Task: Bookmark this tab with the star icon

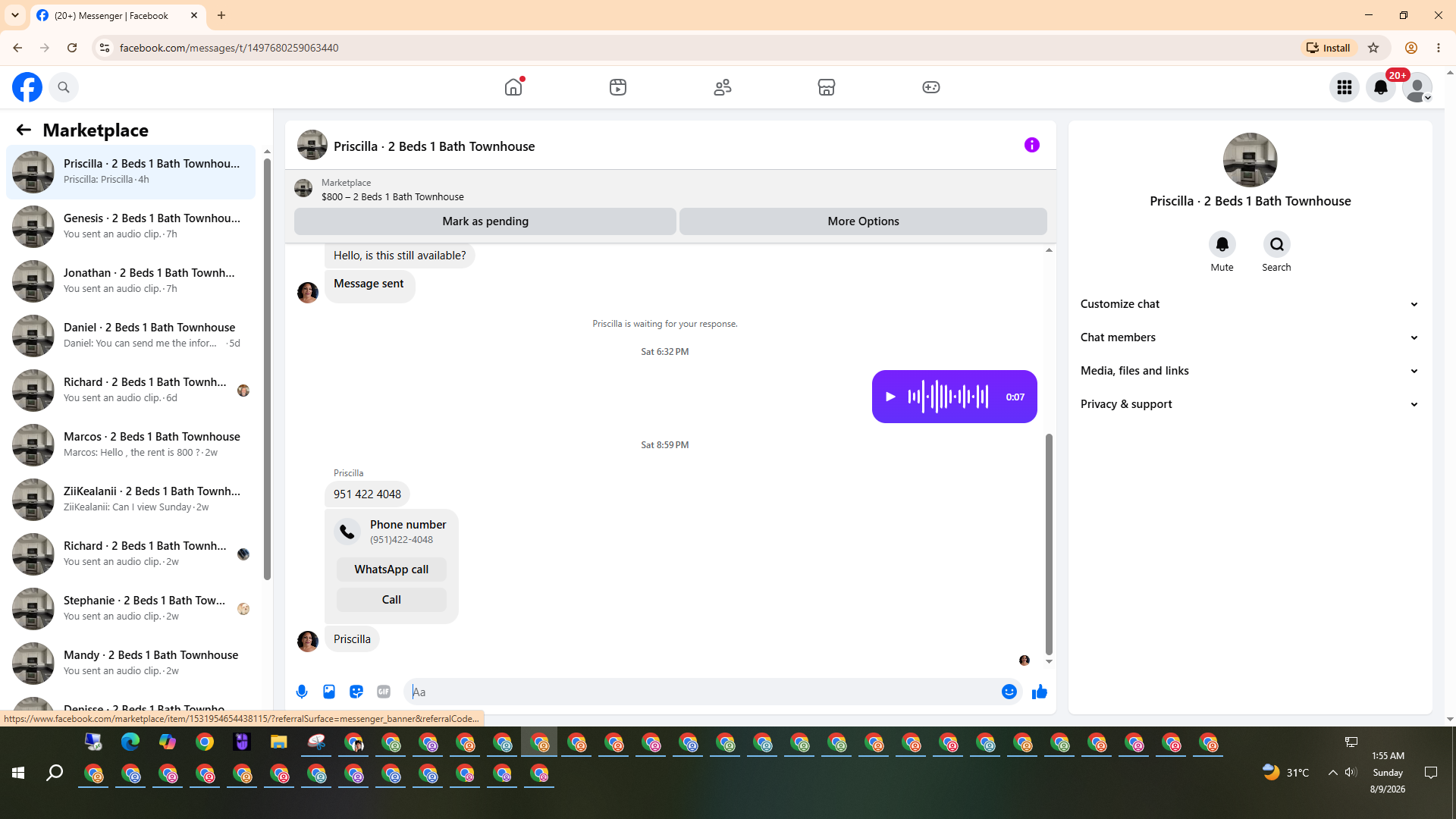Action: click(x=1373, y=48)
